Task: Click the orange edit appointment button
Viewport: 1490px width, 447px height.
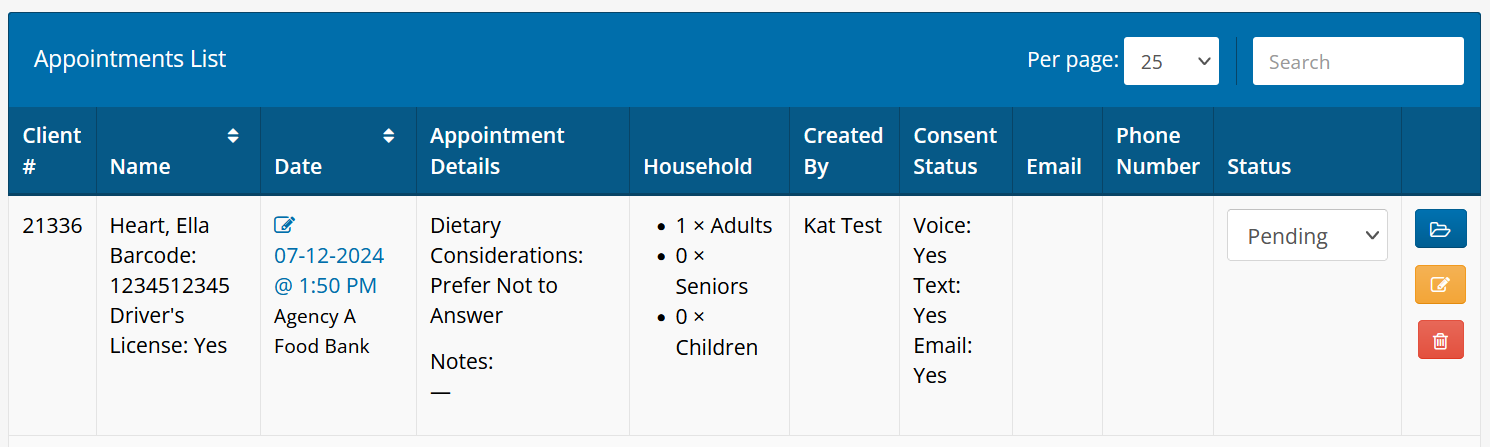Action: [x=1440, y=285]
